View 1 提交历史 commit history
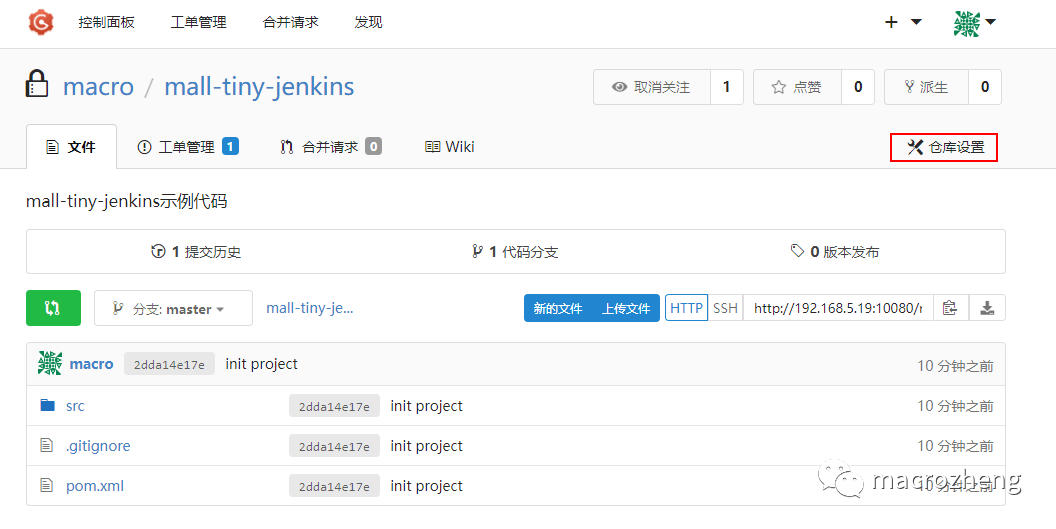Viewport: 1056px width, 529px height. 196,252
